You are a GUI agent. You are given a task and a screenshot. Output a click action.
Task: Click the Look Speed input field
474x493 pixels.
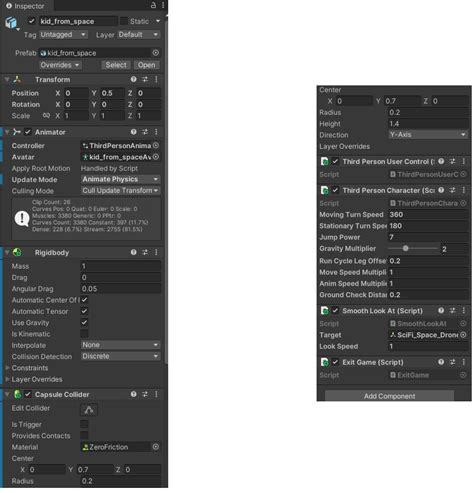click(x=428, y=346)
